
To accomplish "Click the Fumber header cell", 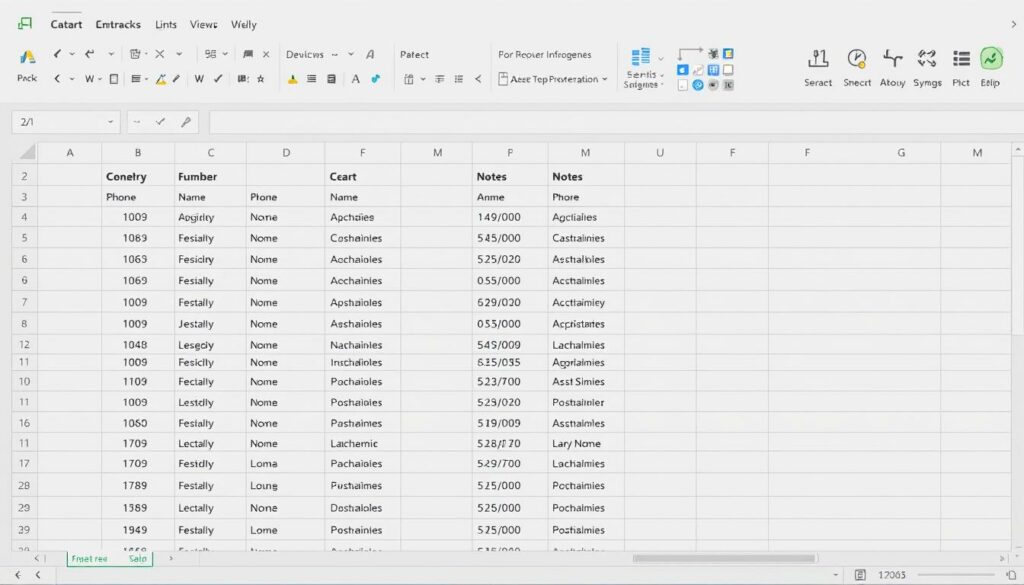I will pyautogui.click(x=210, y=176).
